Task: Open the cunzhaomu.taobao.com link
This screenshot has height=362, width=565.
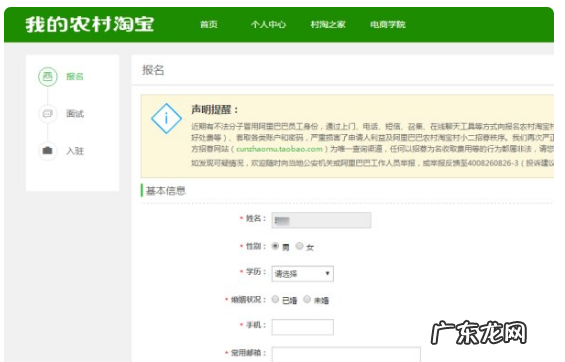Action: pos(279,149)
